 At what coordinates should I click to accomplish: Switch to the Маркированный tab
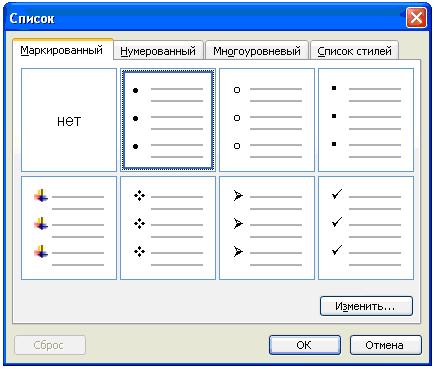[x=62, y=50]
